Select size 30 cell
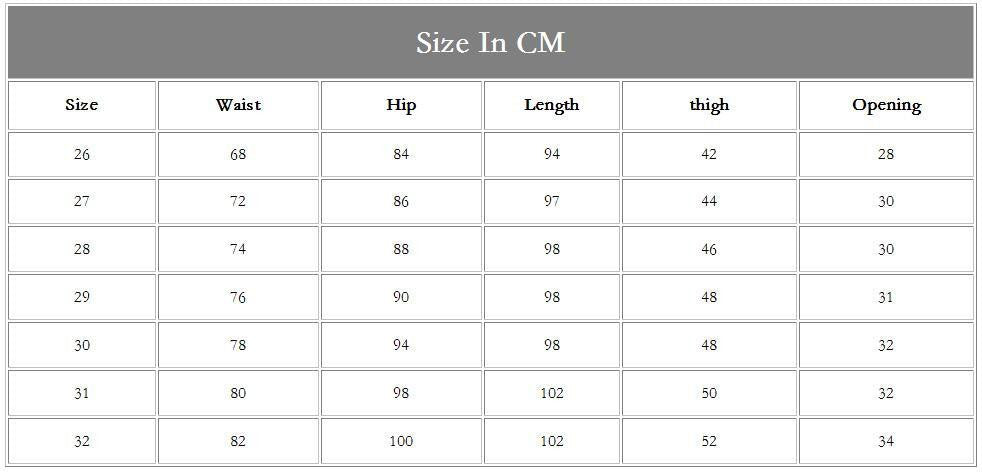Screen dimensions: 982x473 [x=82, y=345]
